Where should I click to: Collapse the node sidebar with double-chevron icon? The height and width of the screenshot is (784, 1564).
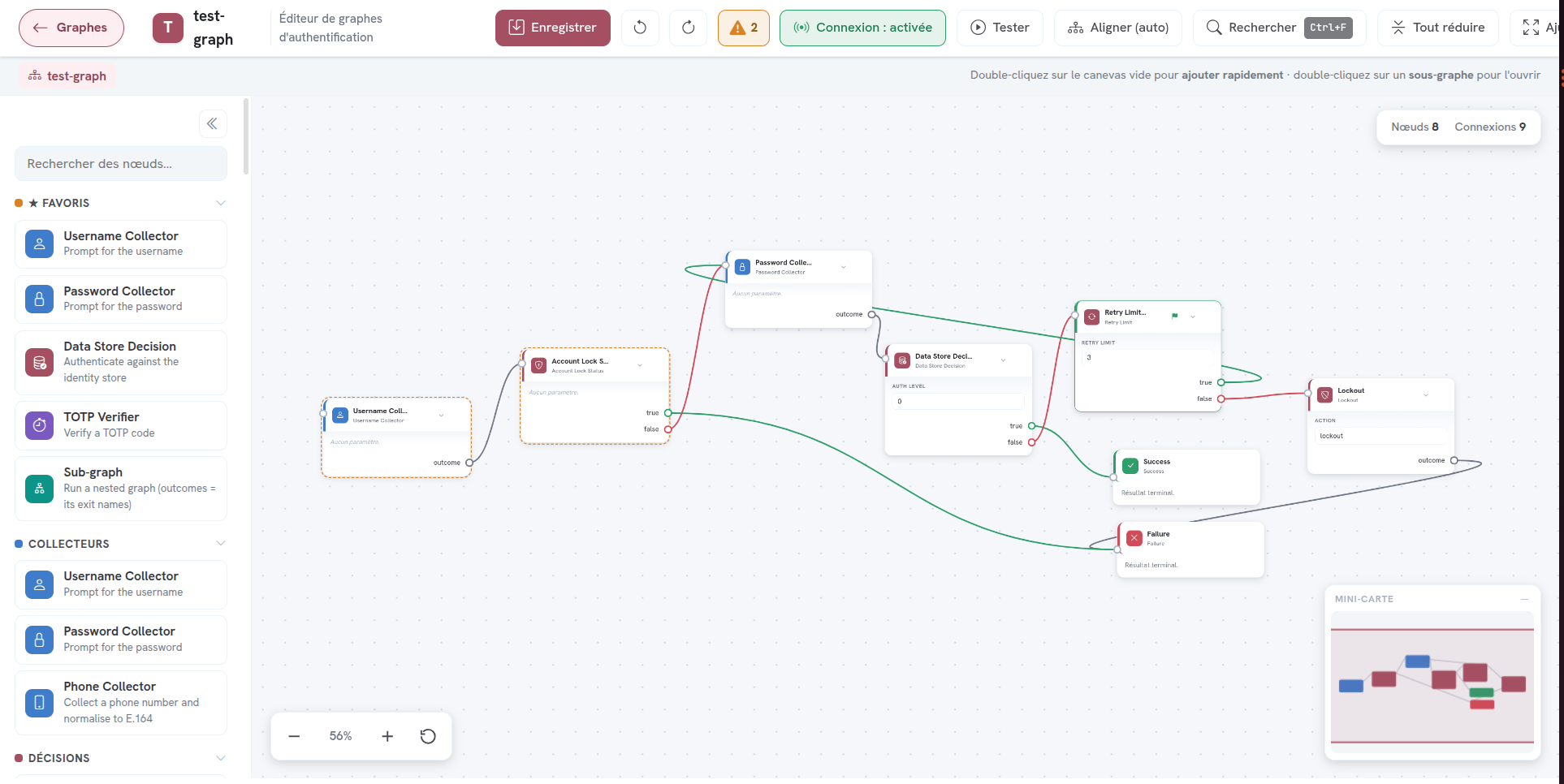tap(212, 123)
